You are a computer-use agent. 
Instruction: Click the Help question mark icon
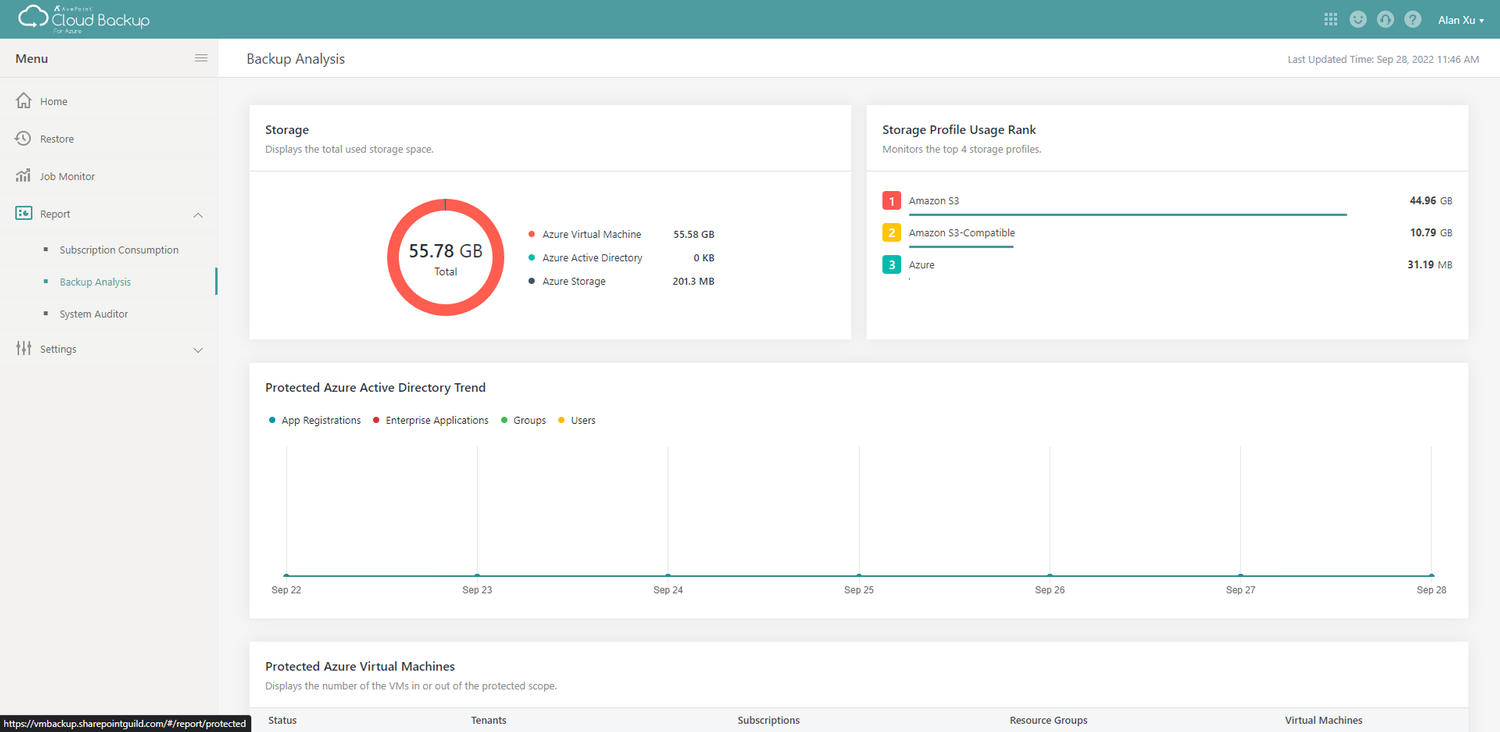1412,18
